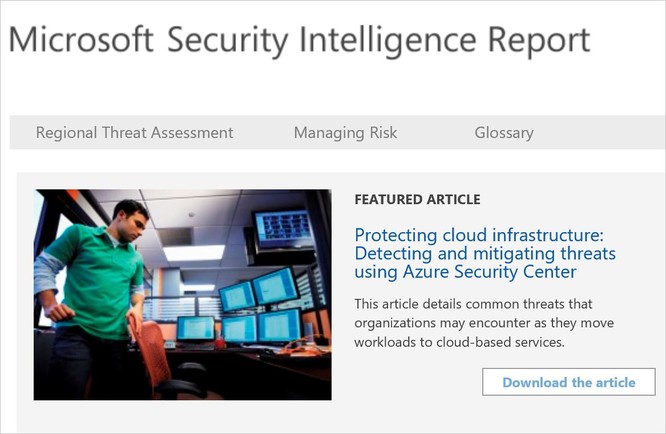Click the laptop screen on desk in photo

click(x=196, y=328)
